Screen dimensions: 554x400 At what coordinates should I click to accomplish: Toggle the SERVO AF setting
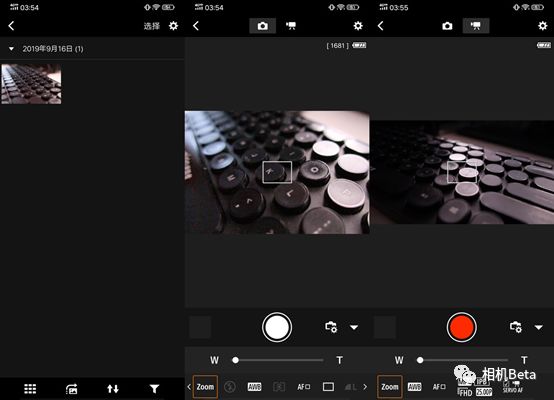click(512, 387)
